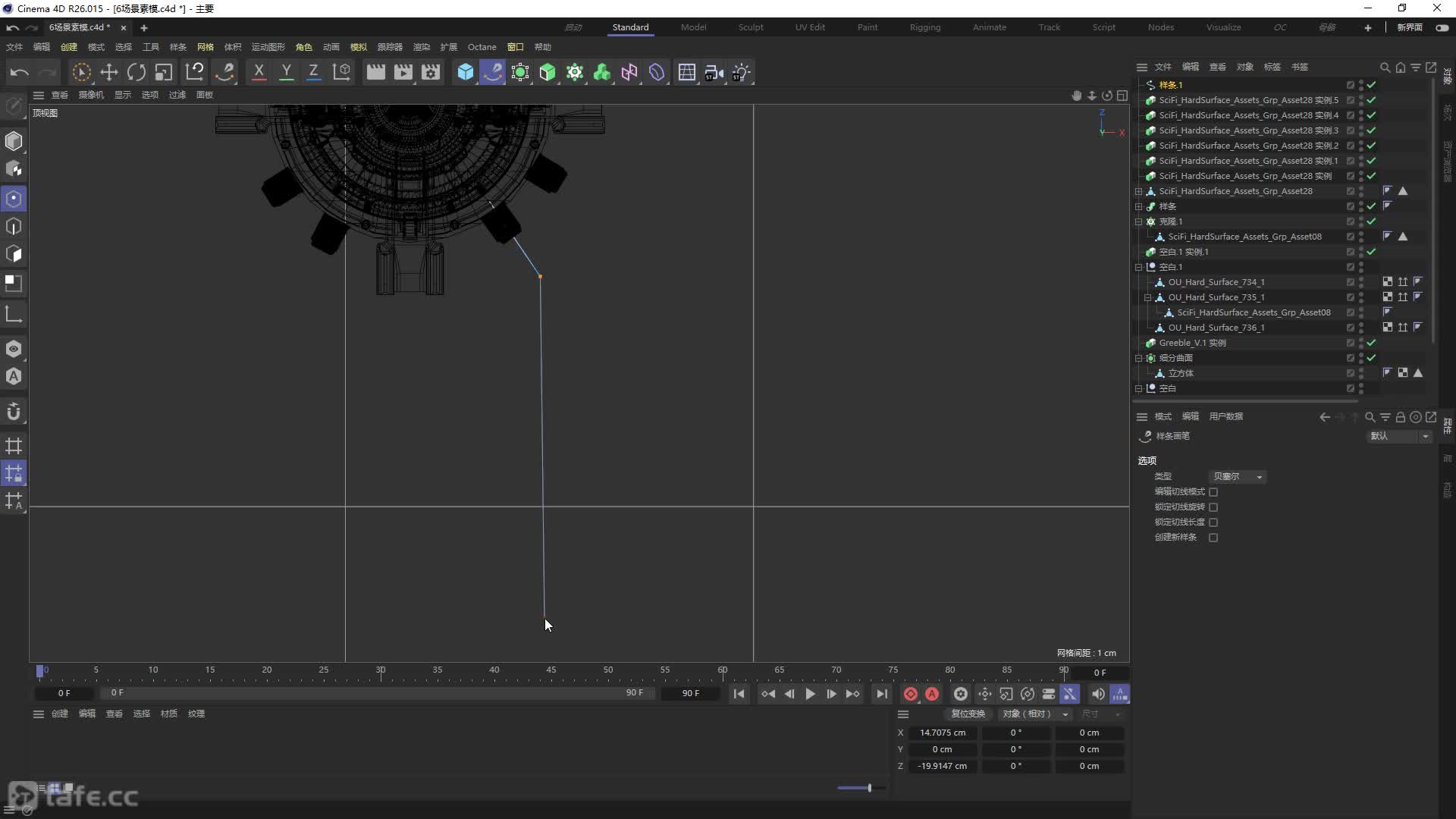Select the Scale tool
The width and height of the screenshot is (1456, 819).
pos(164,73)
